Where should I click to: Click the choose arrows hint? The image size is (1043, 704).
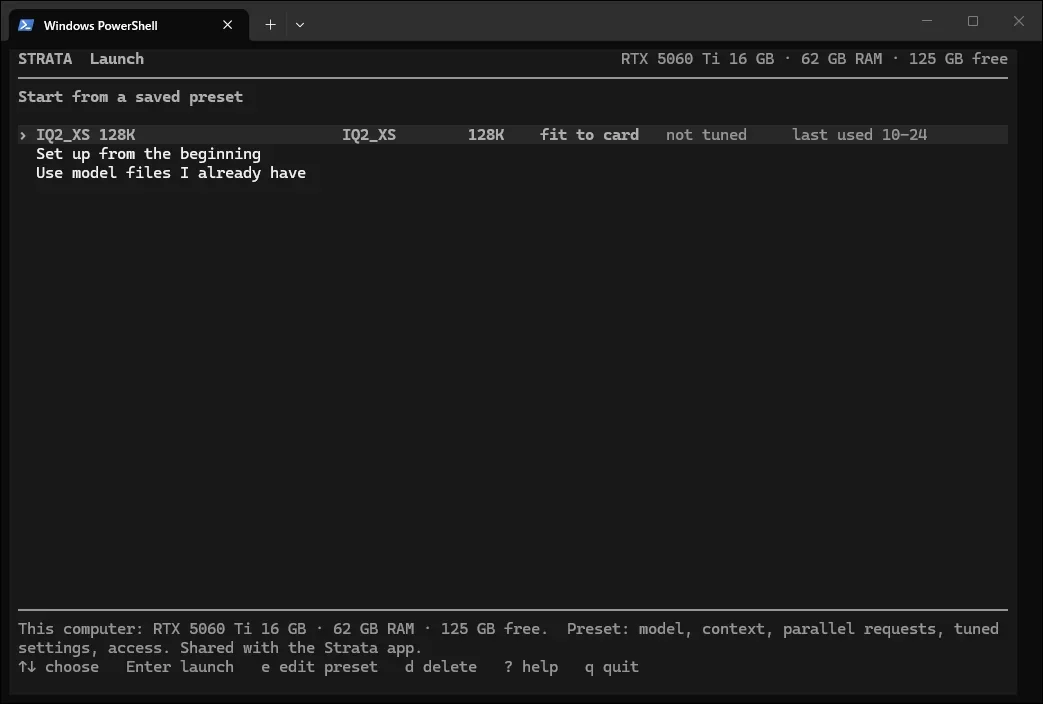click(59, 667)
